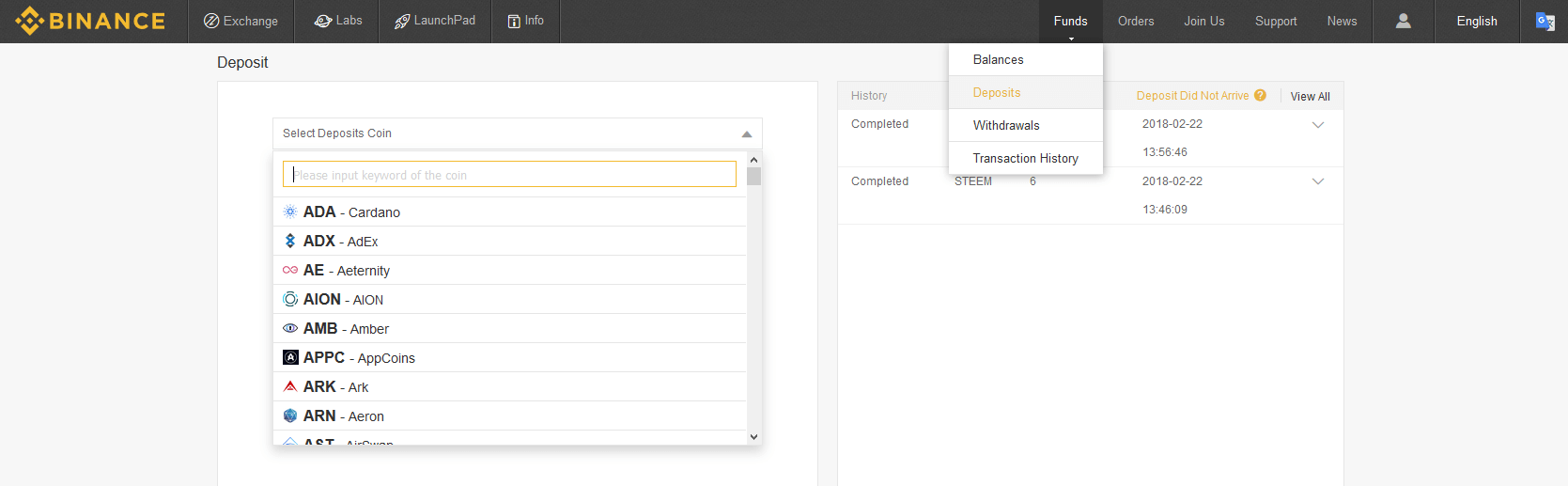Open the Orders menu
Viewport: 1568px width, 486px height.
click(x=1136, y=21)
